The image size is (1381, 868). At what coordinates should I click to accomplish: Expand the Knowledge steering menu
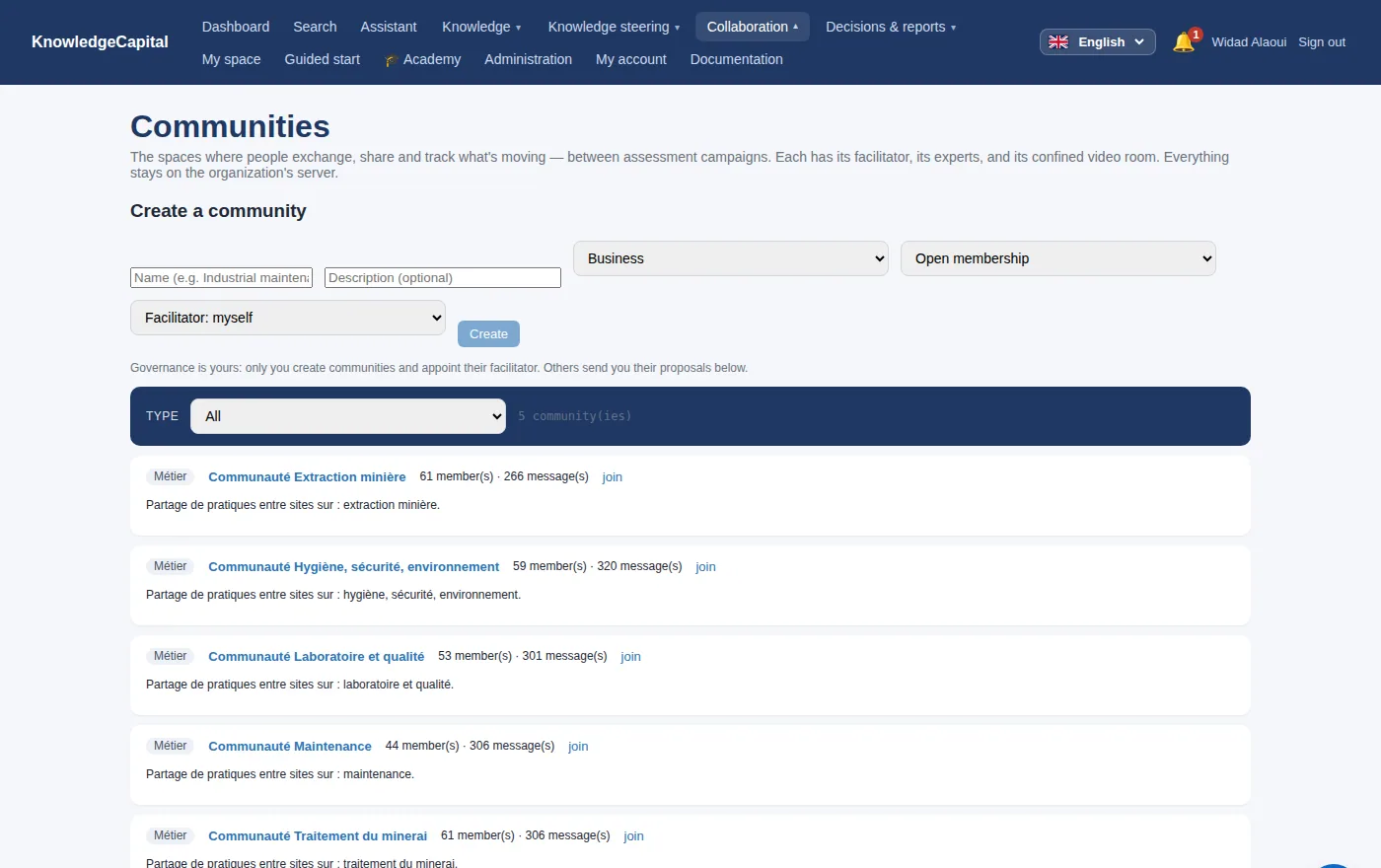coord(614,27)
